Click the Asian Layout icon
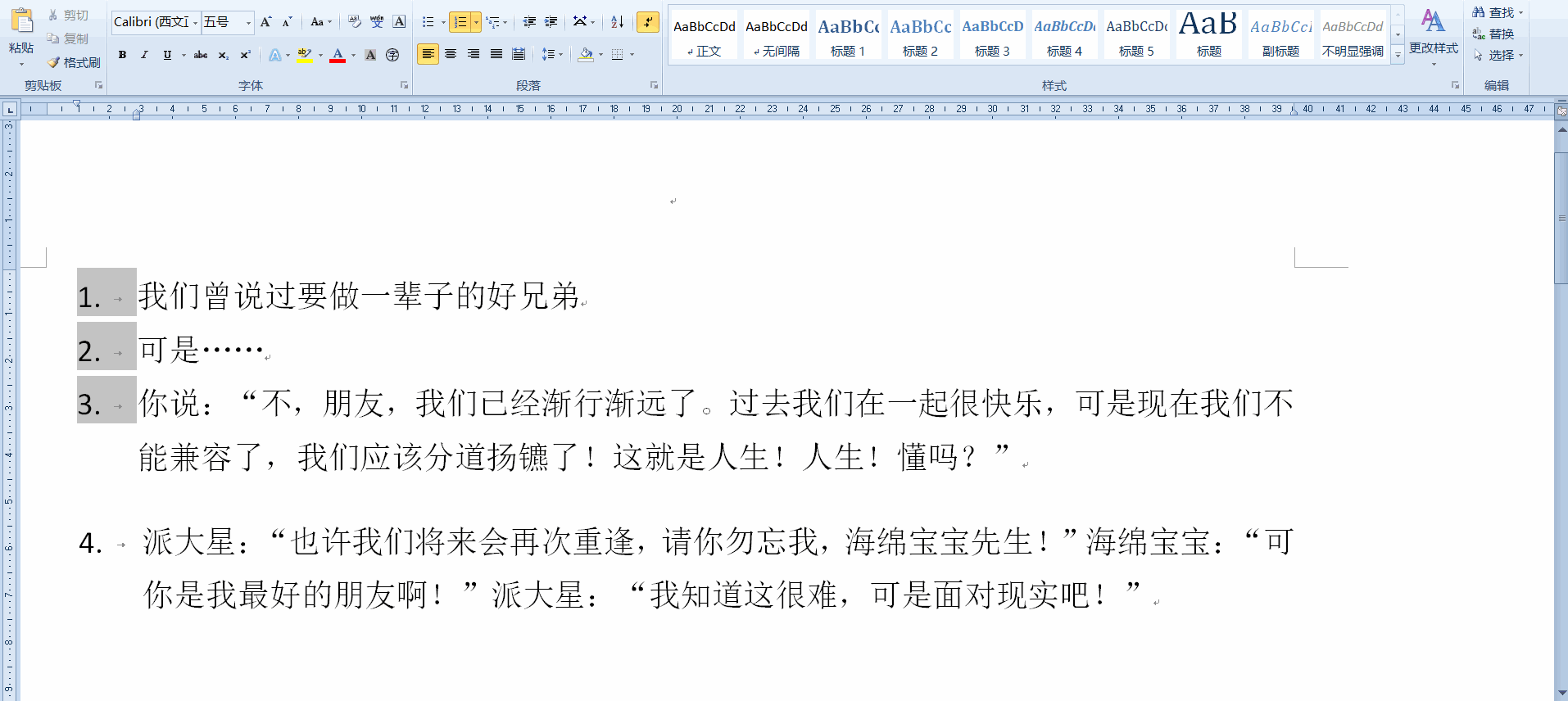Image resolution: width=1568 pixels, height=701 pixels. 580,22
